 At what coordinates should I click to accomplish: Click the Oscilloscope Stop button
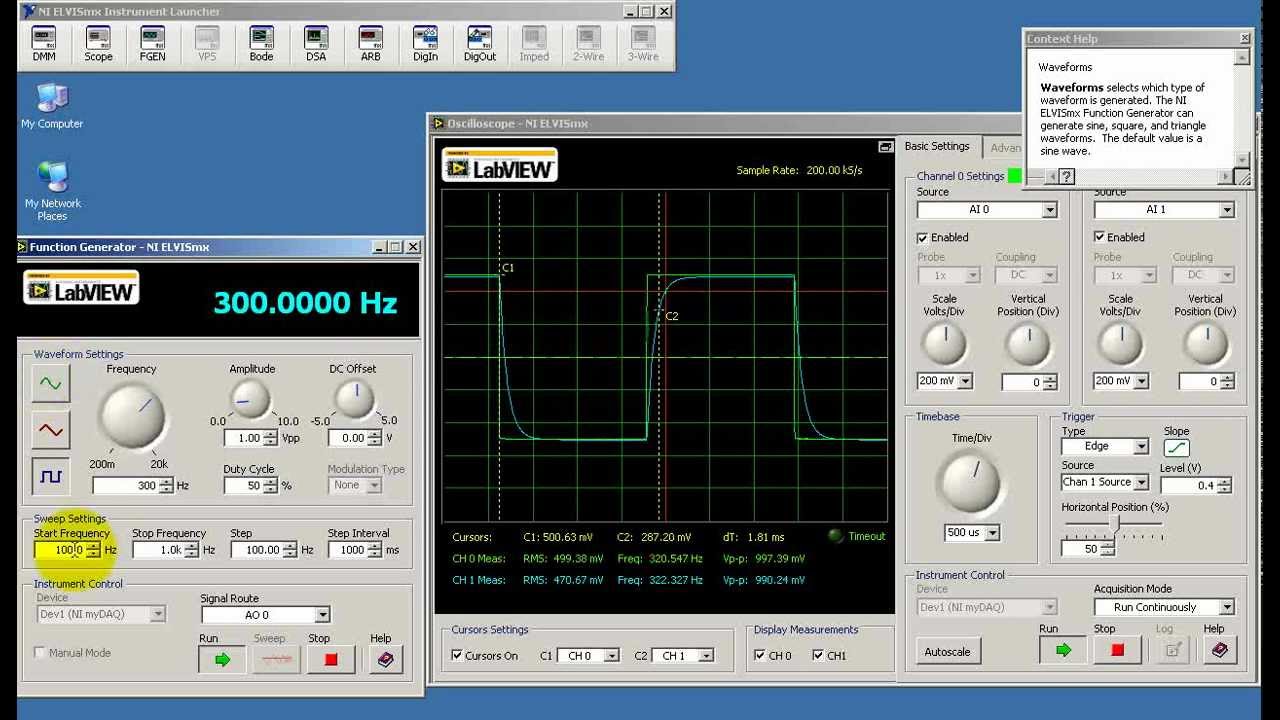1117,650
